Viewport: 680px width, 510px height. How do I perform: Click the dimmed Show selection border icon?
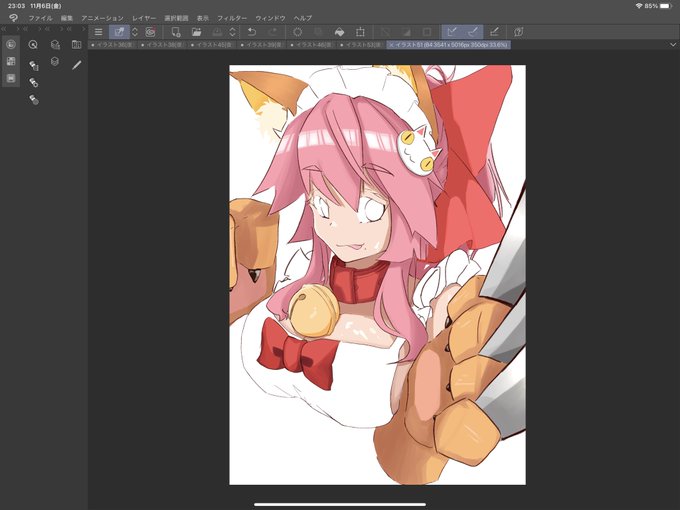coord(427,32)
